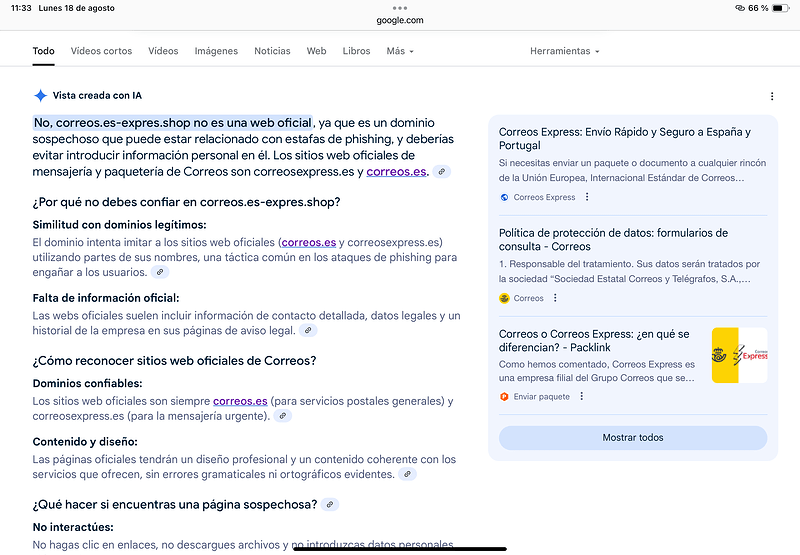Click the 'Vista creada con IA' label
800x555 pixels.
coord(97,95)
